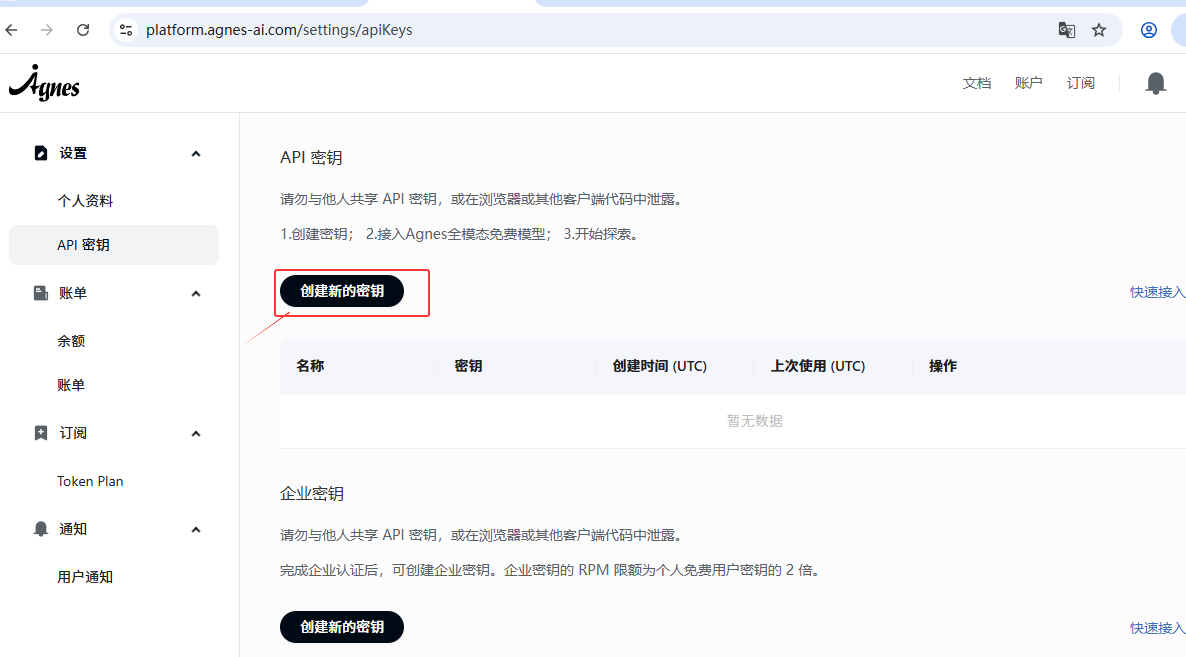Click the 暂无数据 empty table text
This screenshot has width=1186, height=657.
[x=754, y=421]
